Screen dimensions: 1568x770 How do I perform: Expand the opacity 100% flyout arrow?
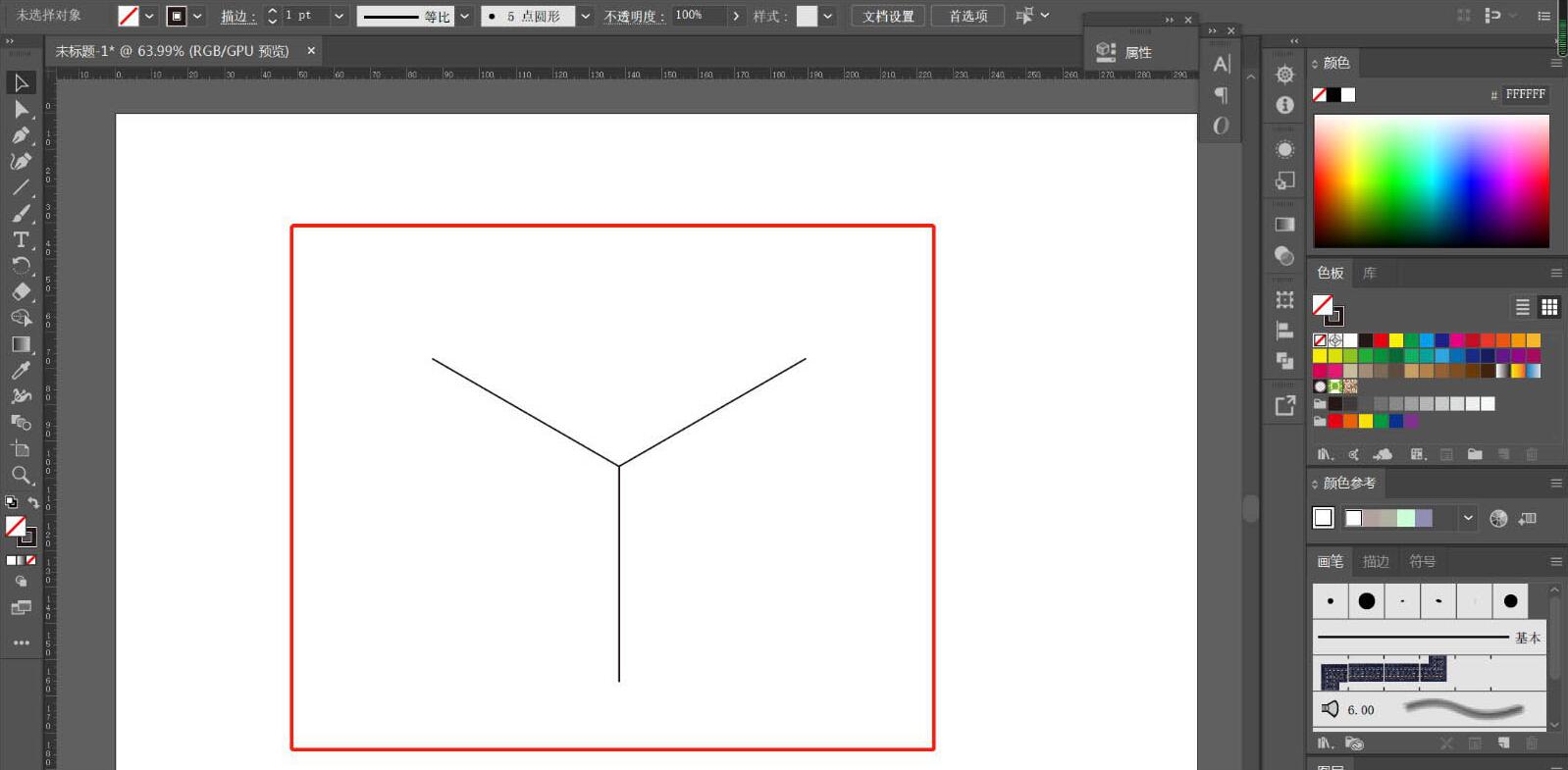tap(736, 16)
